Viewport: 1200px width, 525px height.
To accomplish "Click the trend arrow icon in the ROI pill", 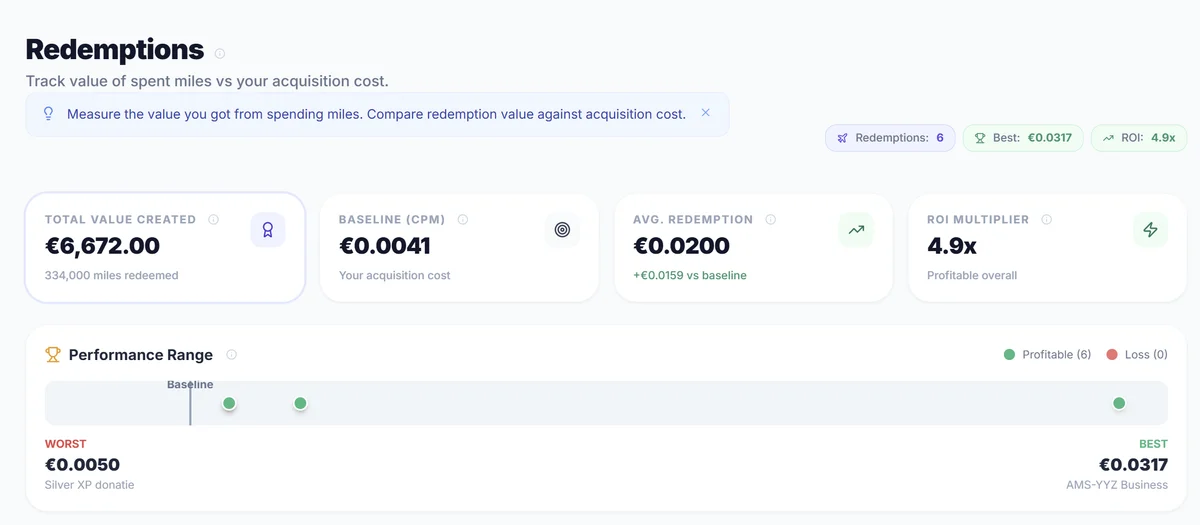I will pos(1108,138).
